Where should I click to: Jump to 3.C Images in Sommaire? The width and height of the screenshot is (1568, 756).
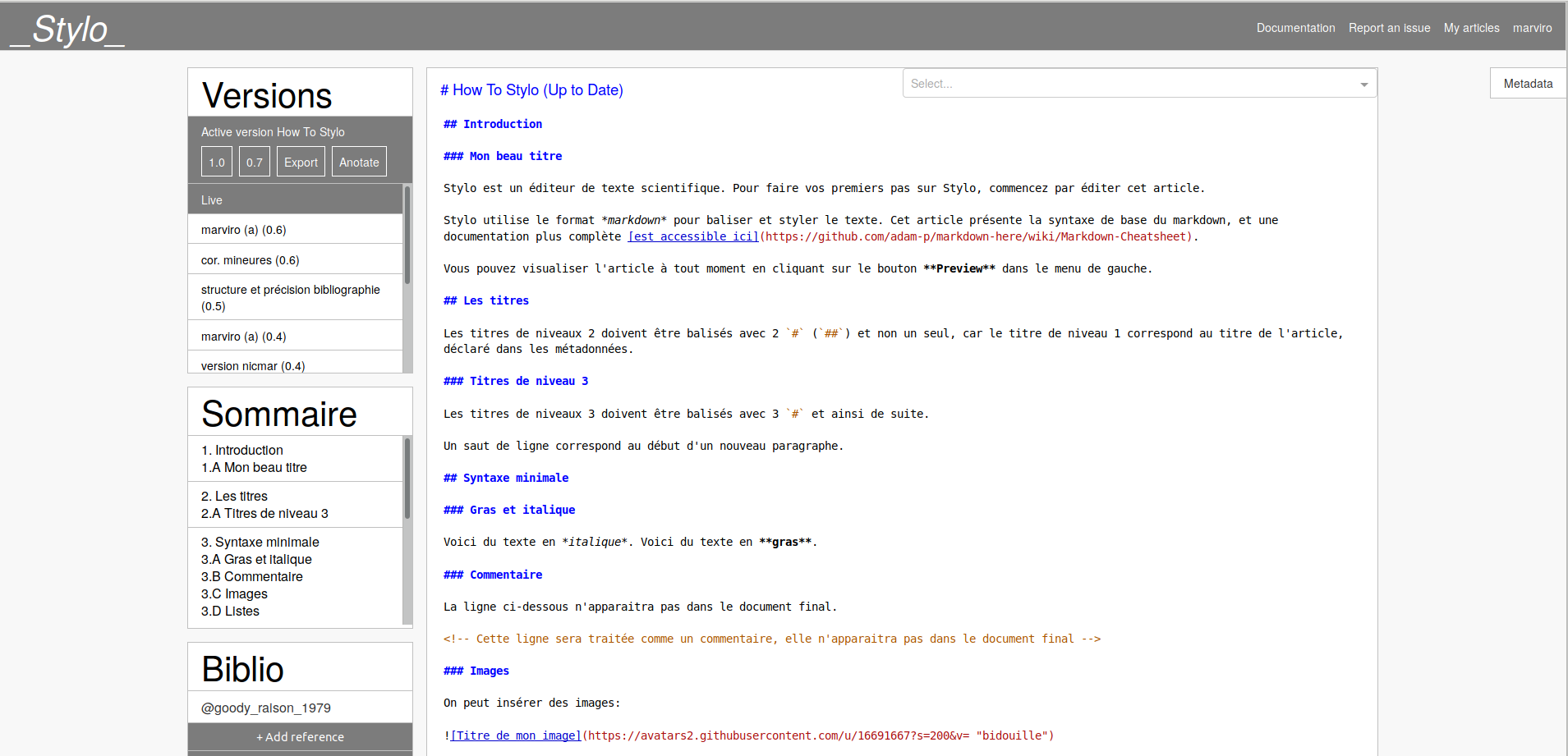point(234,593)
